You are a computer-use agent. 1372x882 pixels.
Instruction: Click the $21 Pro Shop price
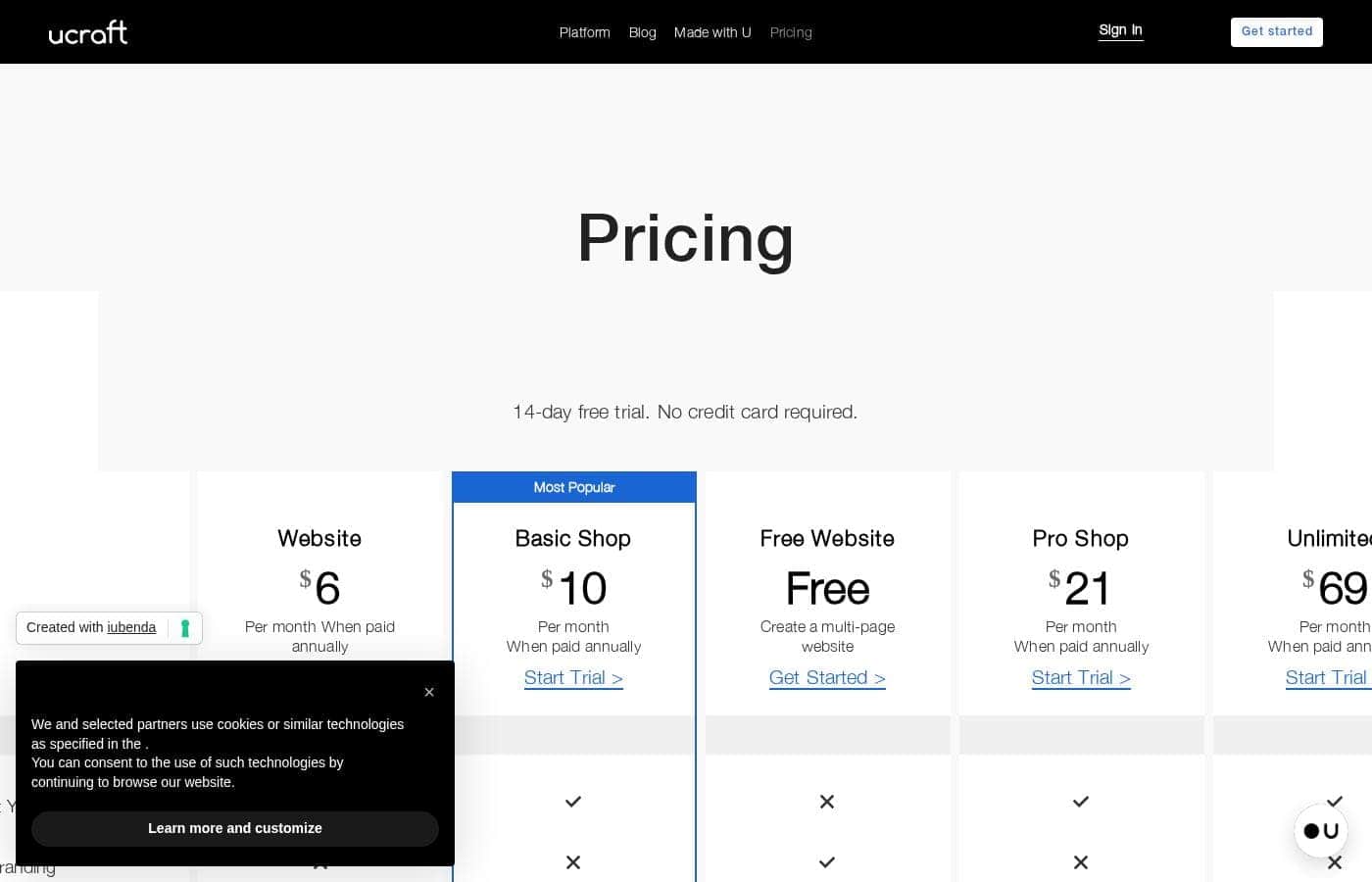[1080, 587]
